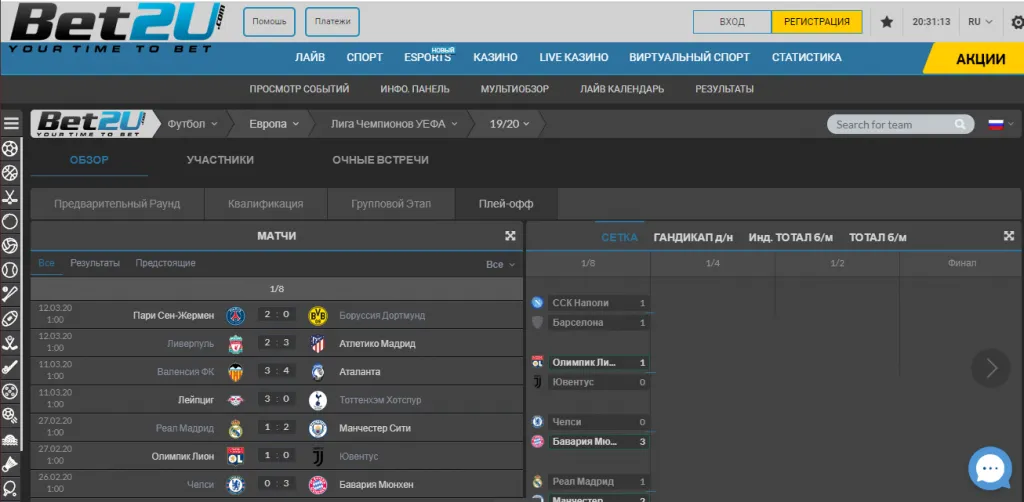Select the soccer ball sport icon

point(10,149)
